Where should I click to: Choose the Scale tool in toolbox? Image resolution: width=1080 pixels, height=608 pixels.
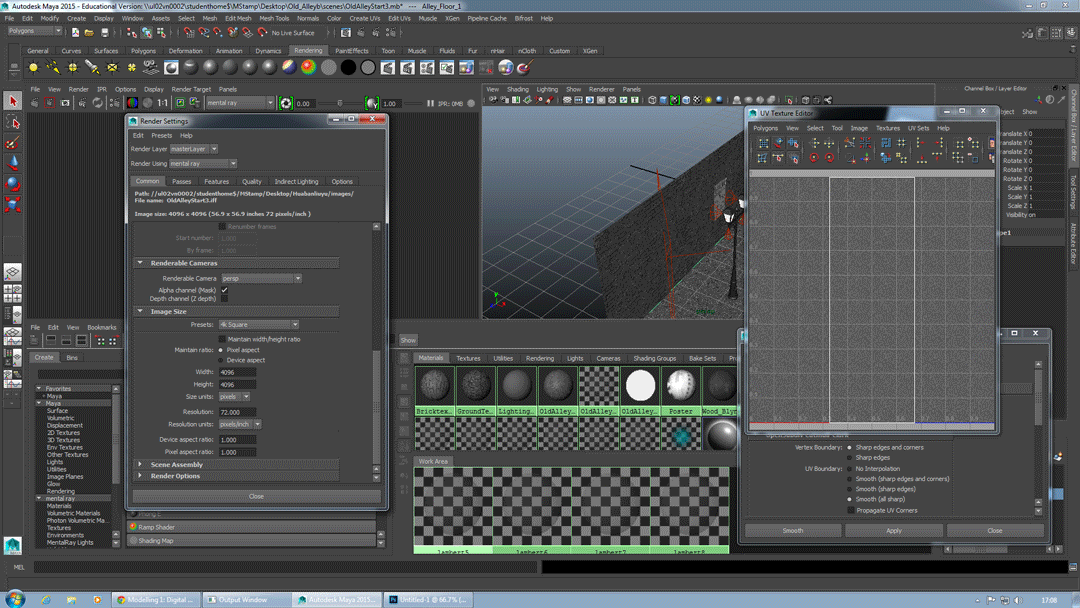coord(12,204)
